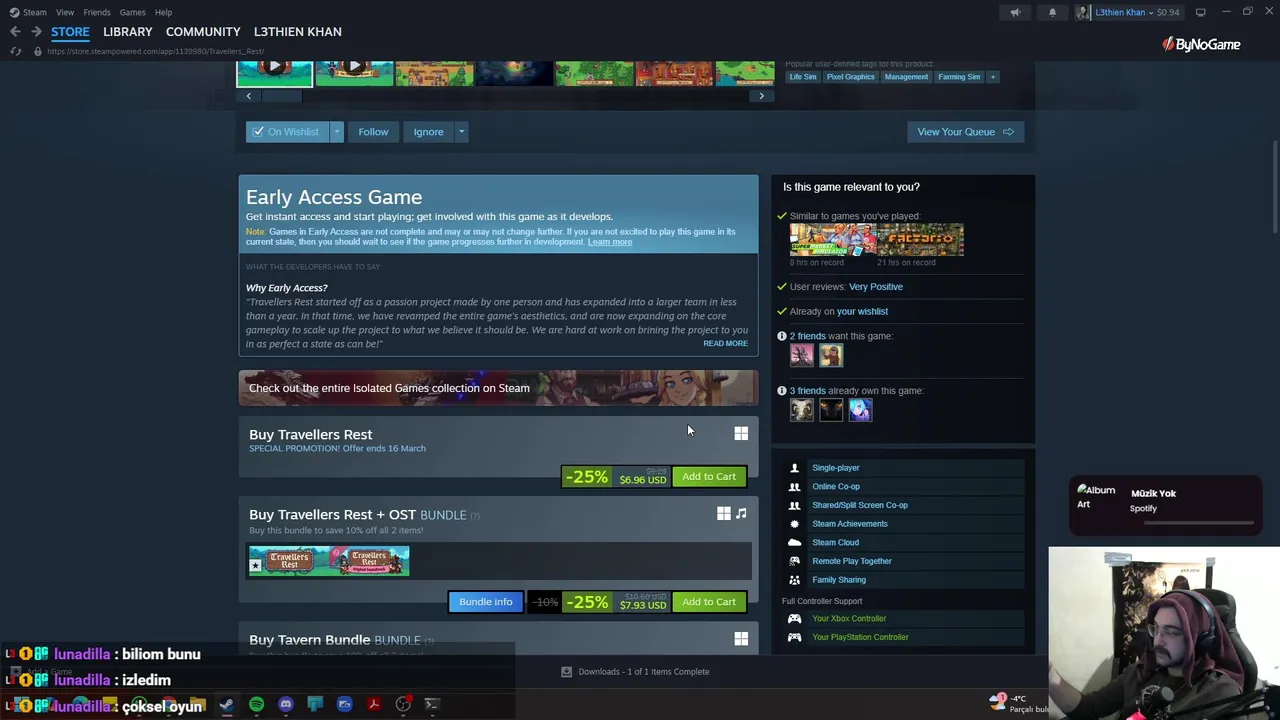
Task: Open the Games menu
Action: click(x=132, y=12)
